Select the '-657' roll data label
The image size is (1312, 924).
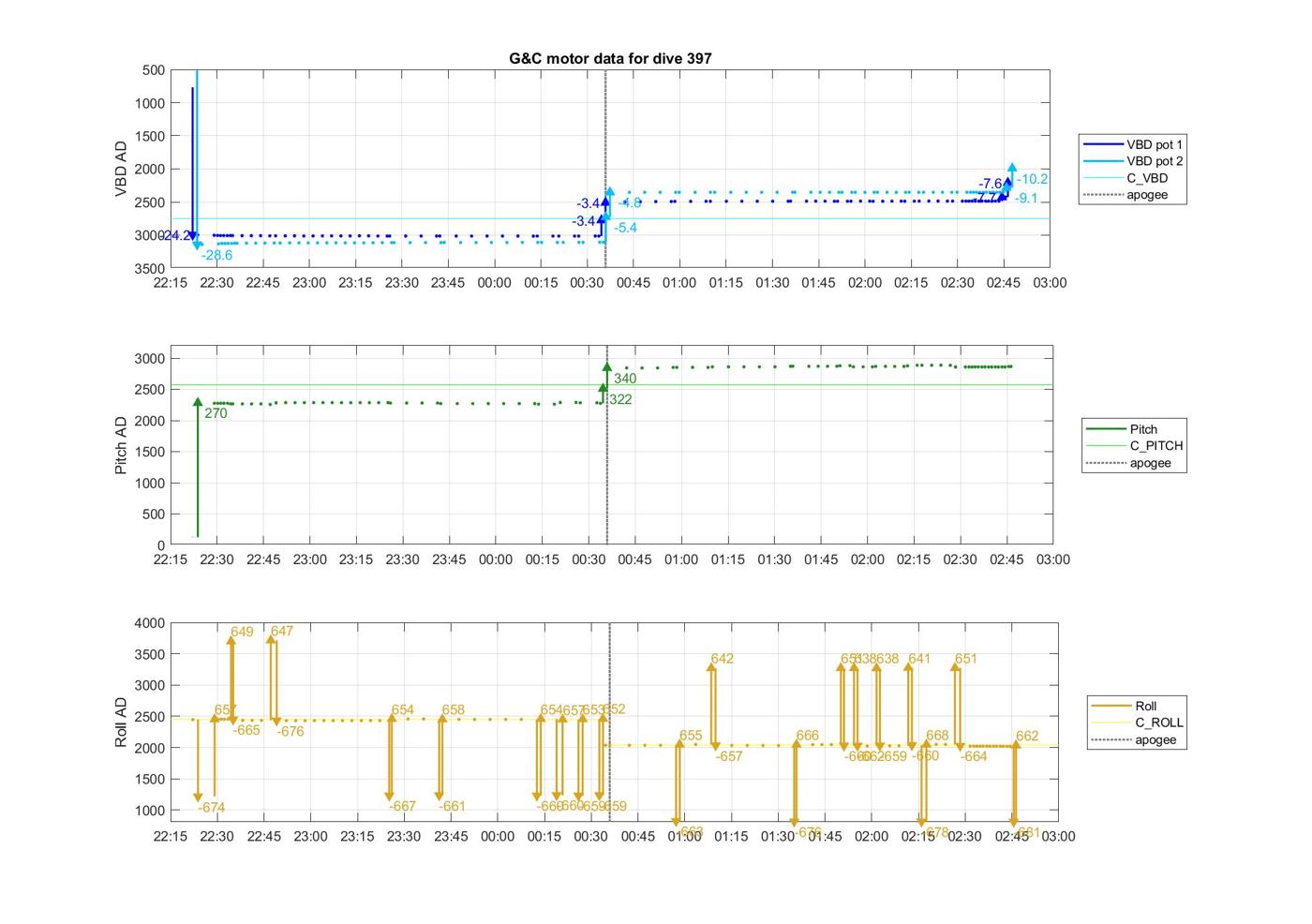click(x=729, y=756)
